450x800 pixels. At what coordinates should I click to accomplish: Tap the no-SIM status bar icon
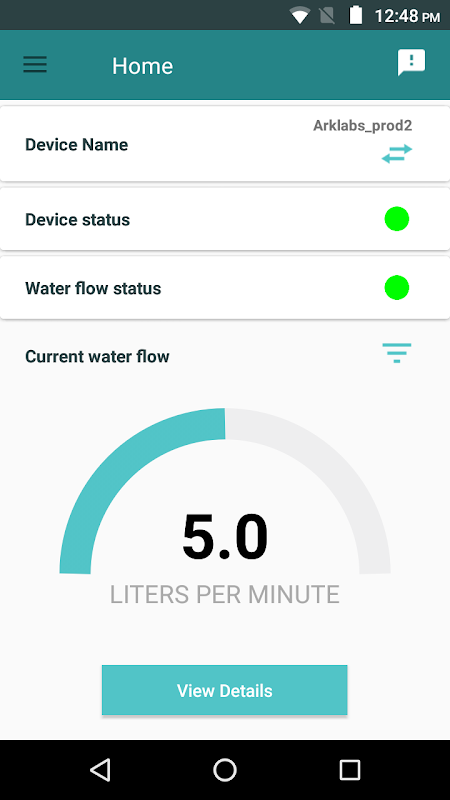pyautogui.click(x=327, y=16)
